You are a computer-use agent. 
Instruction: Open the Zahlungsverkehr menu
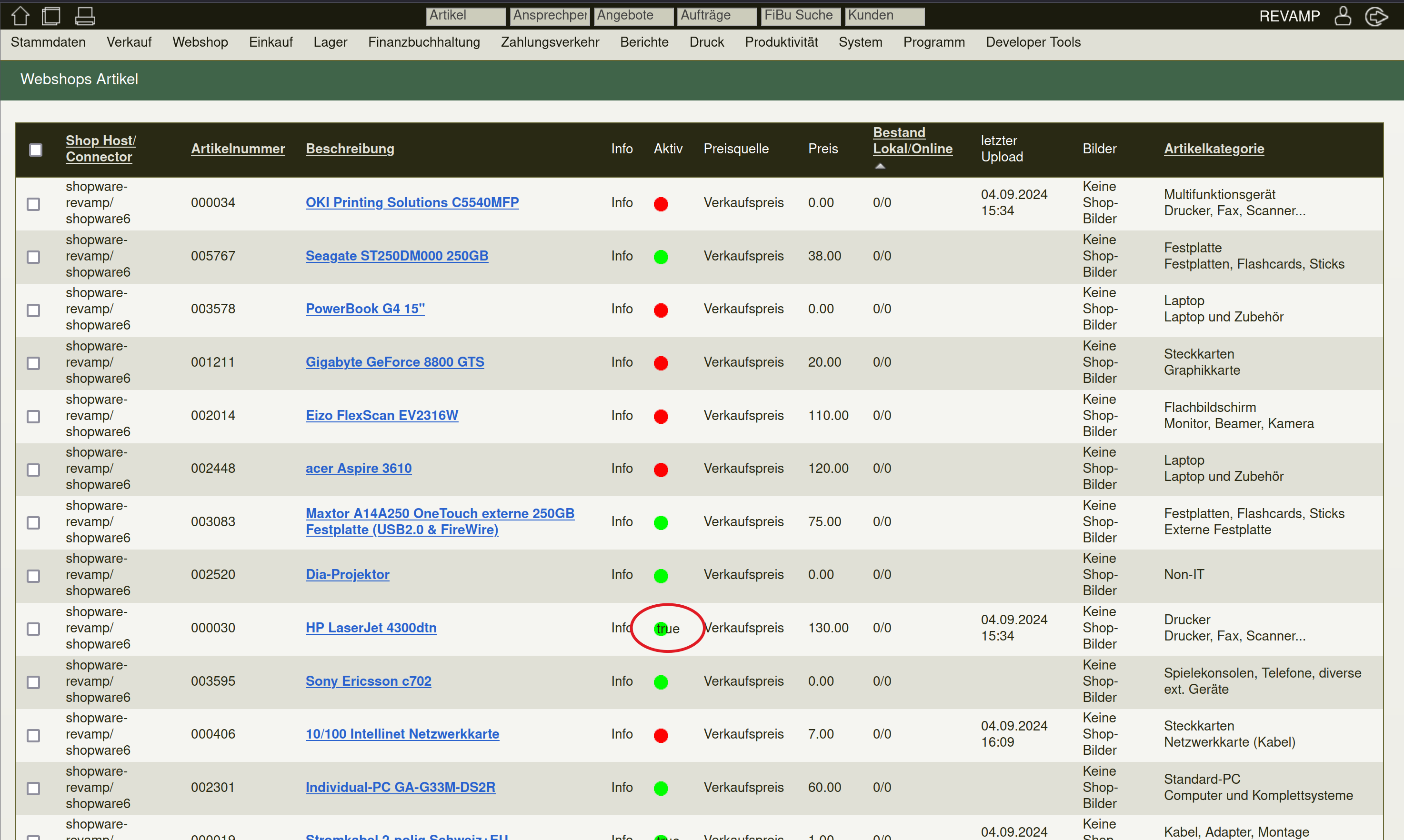tap(550, 42)
